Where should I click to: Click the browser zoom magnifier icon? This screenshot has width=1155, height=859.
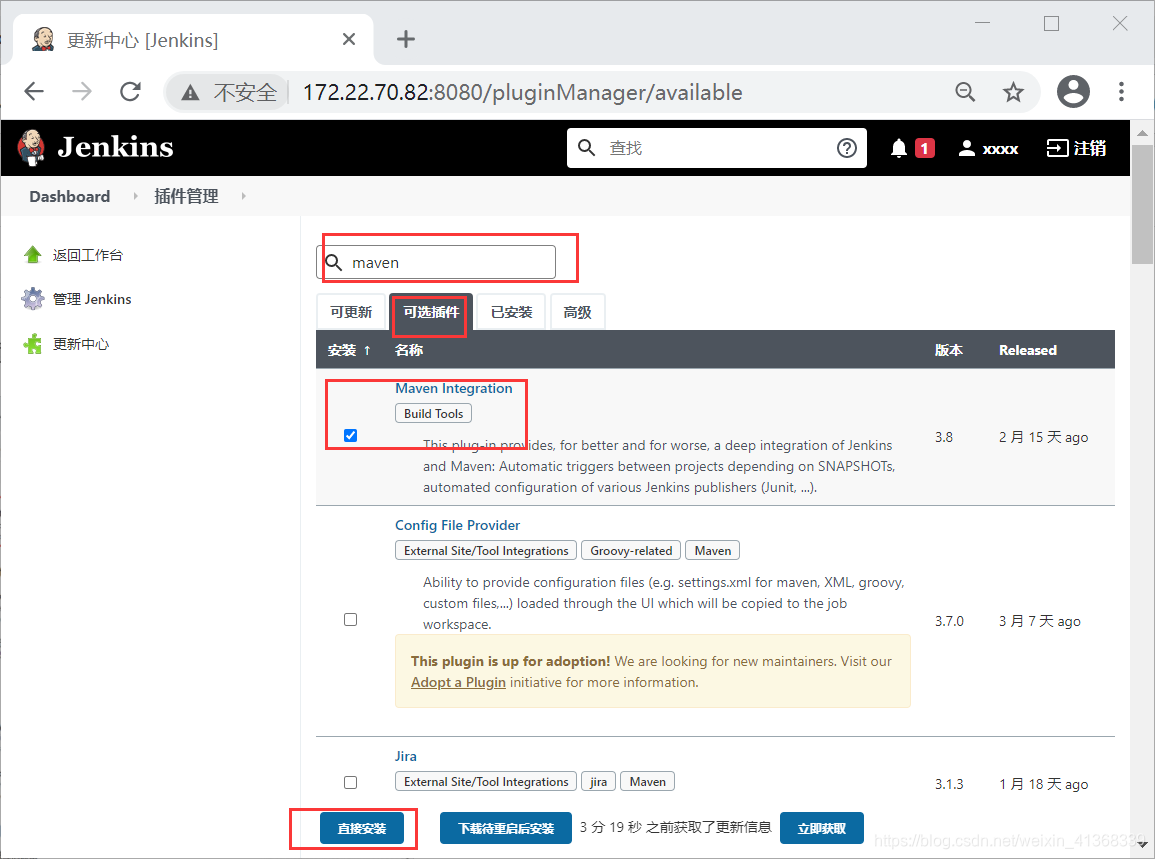[x=965, y=92]
